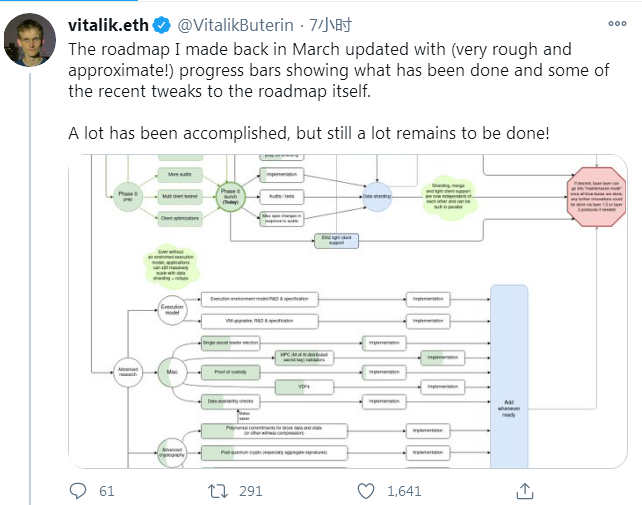Click the tweet text about roadmap
This screenshot has width=642, height=505.
tap(339, 91)
